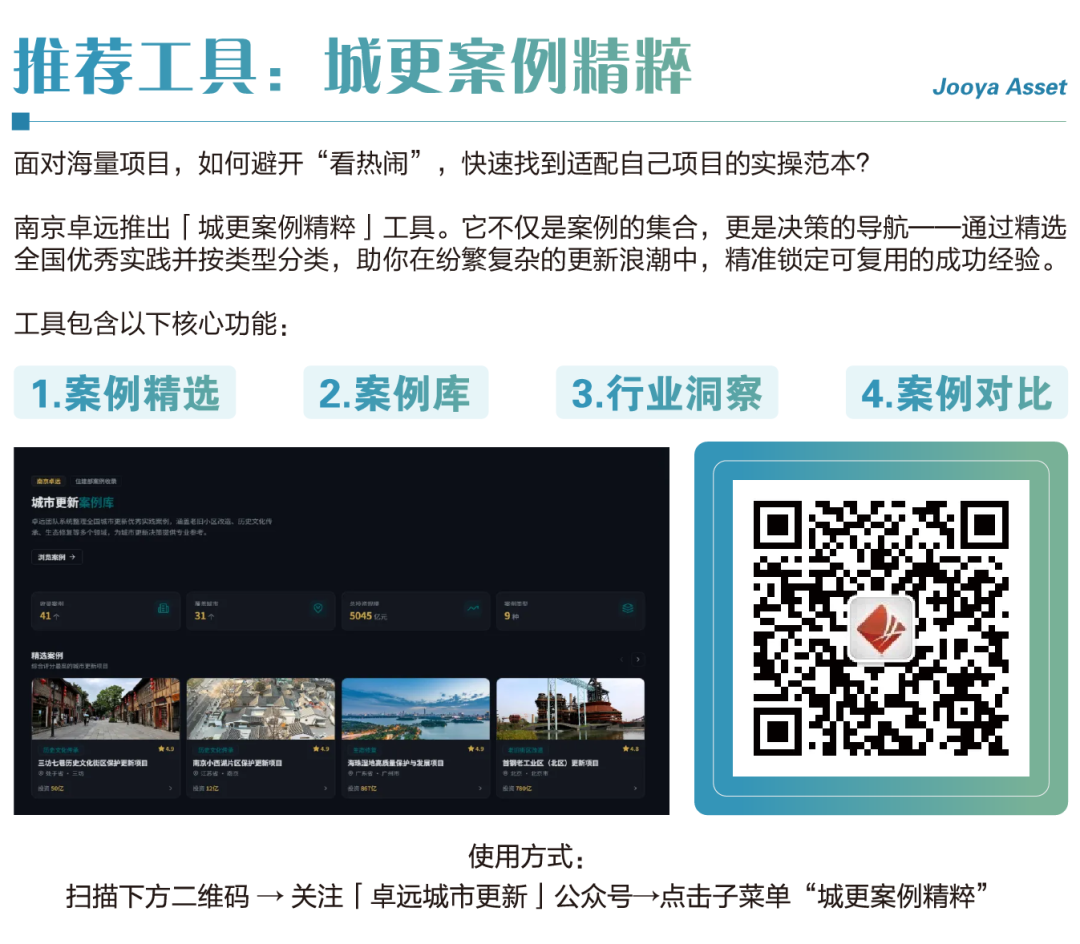Click the QR code center logo

881,629
